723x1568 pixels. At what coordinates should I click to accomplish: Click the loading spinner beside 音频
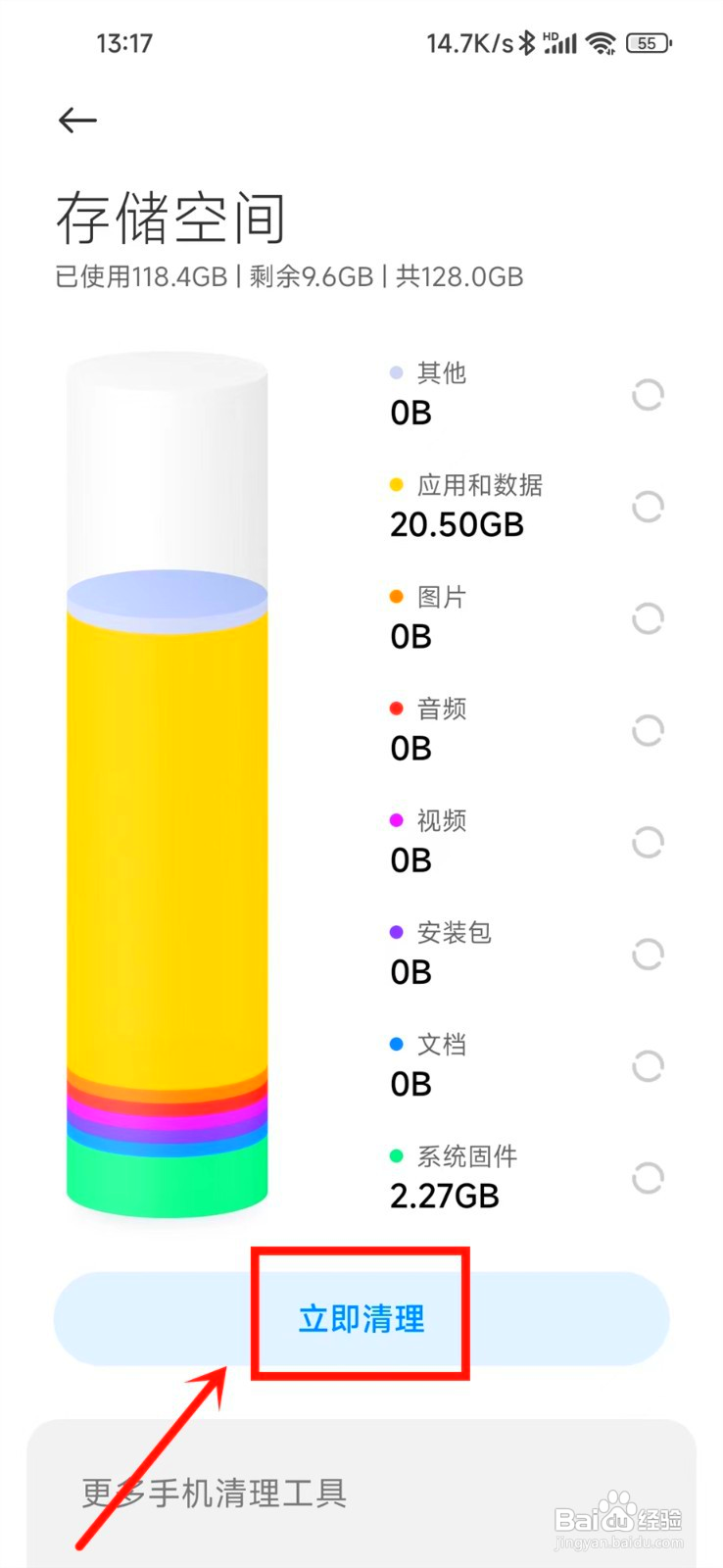tap(648, 730)
